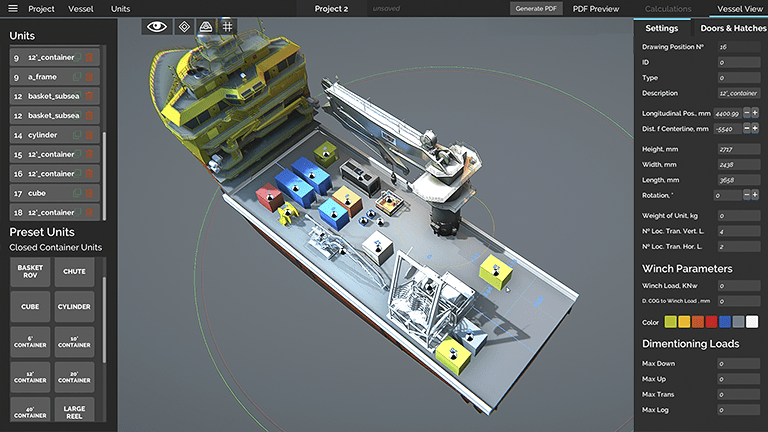The image size is (768, 432).
Task: Duplicate unit 18 12'_container via copy icon
Action: tap(77, 212)
